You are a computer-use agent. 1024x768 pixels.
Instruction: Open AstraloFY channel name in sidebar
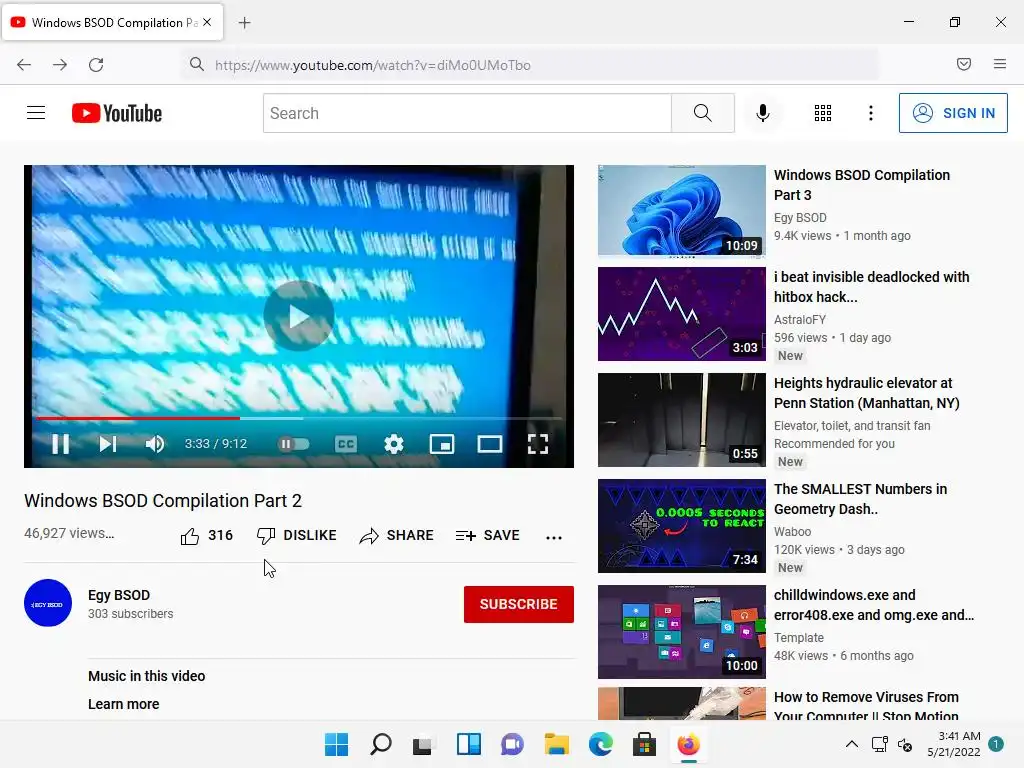coord(800,319)
